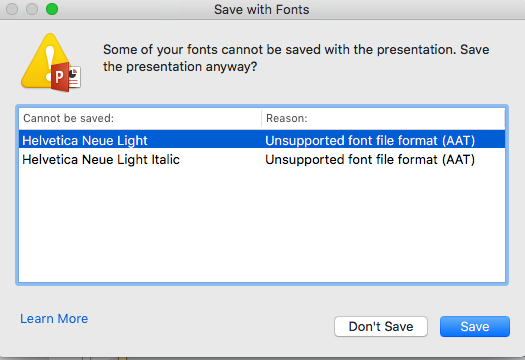This screenshot has width=525, height=360.
Task: Click the middle gray minimize window button
Action: (x=32, y=9)
